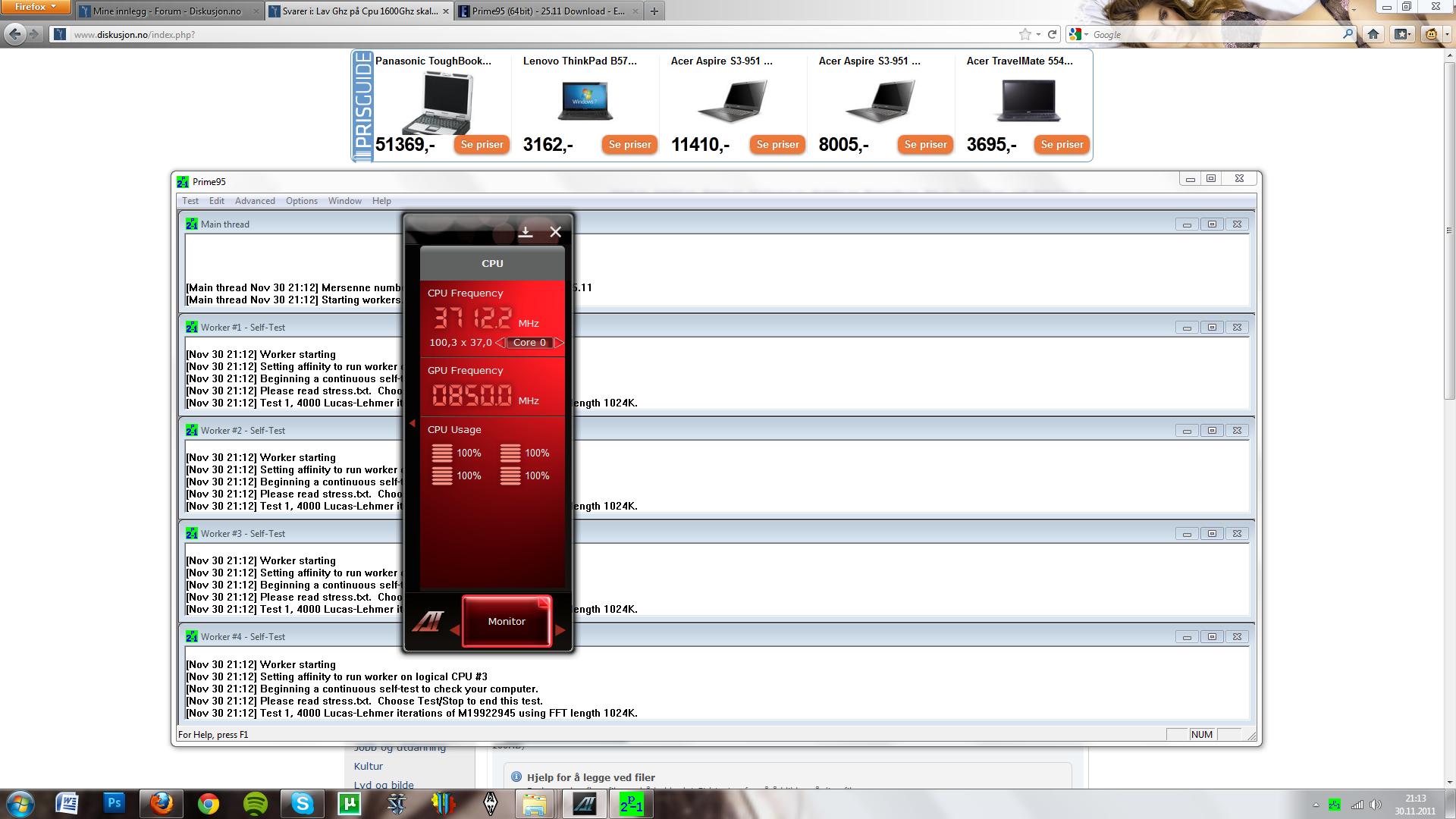
Task: Click the Worker #1 Self-Test window icon
Action: [192, 328]
